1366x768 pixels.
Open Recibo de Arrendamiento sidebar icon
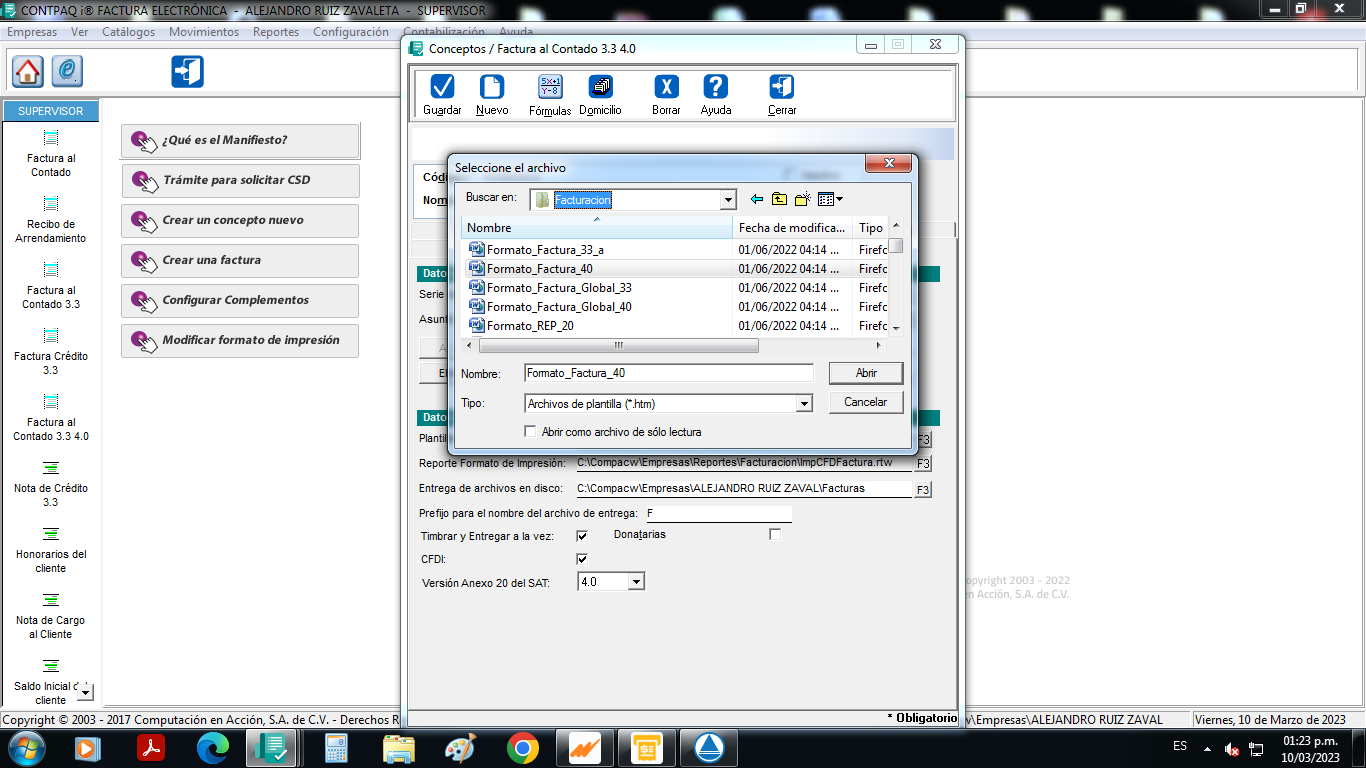pos(51,204)
